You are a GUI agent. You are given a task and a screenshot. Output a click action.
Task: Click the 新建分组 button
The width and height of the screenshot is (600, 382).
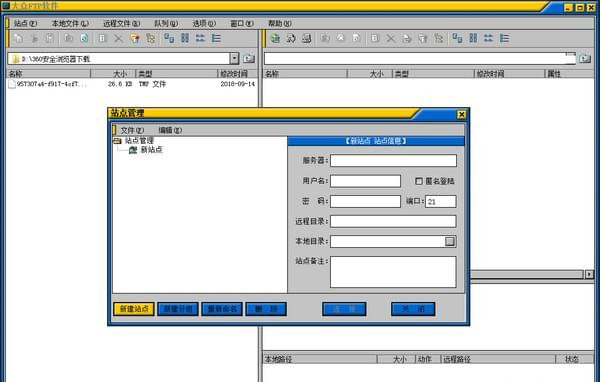tap(178, 309)
